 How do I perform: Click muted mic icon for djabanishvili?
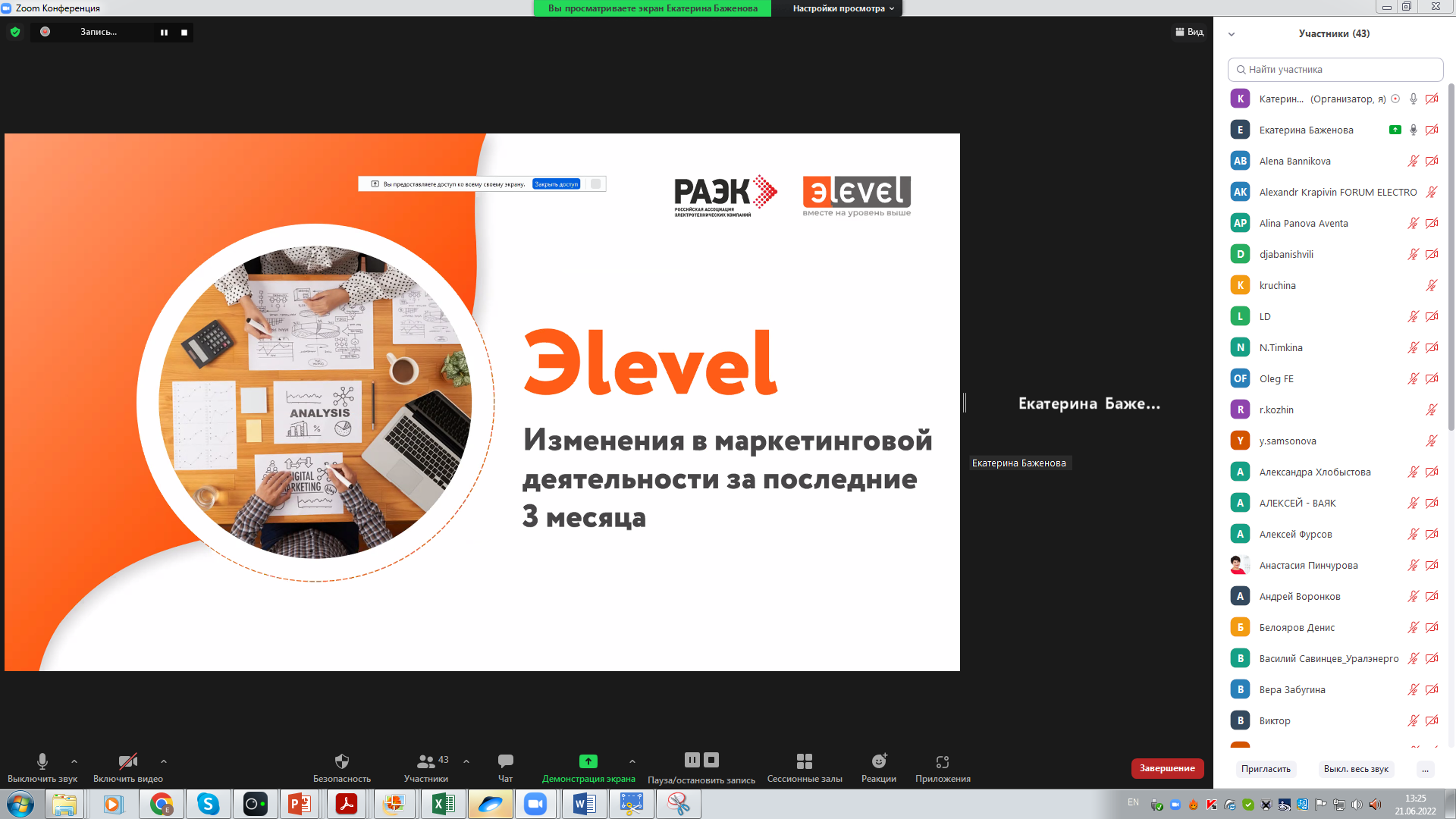coord(1414,254)
